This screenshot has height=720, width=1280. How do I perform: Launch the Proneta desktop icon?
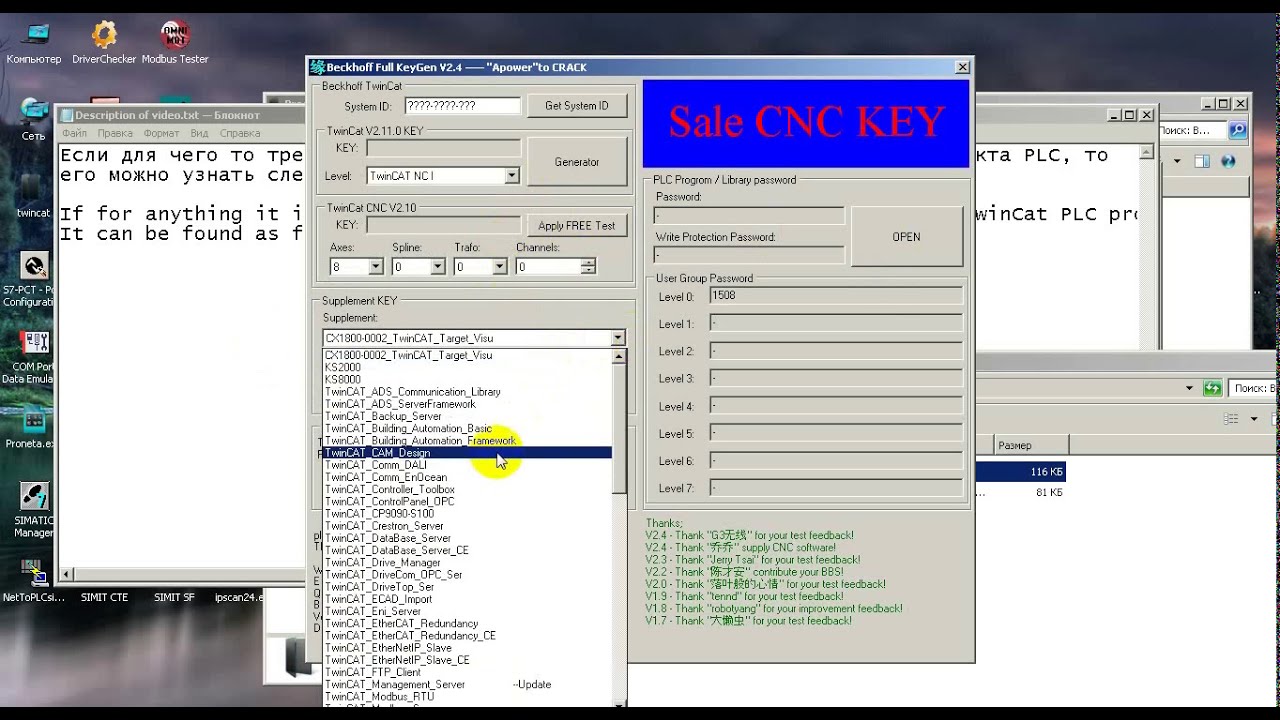pos(34,430)
